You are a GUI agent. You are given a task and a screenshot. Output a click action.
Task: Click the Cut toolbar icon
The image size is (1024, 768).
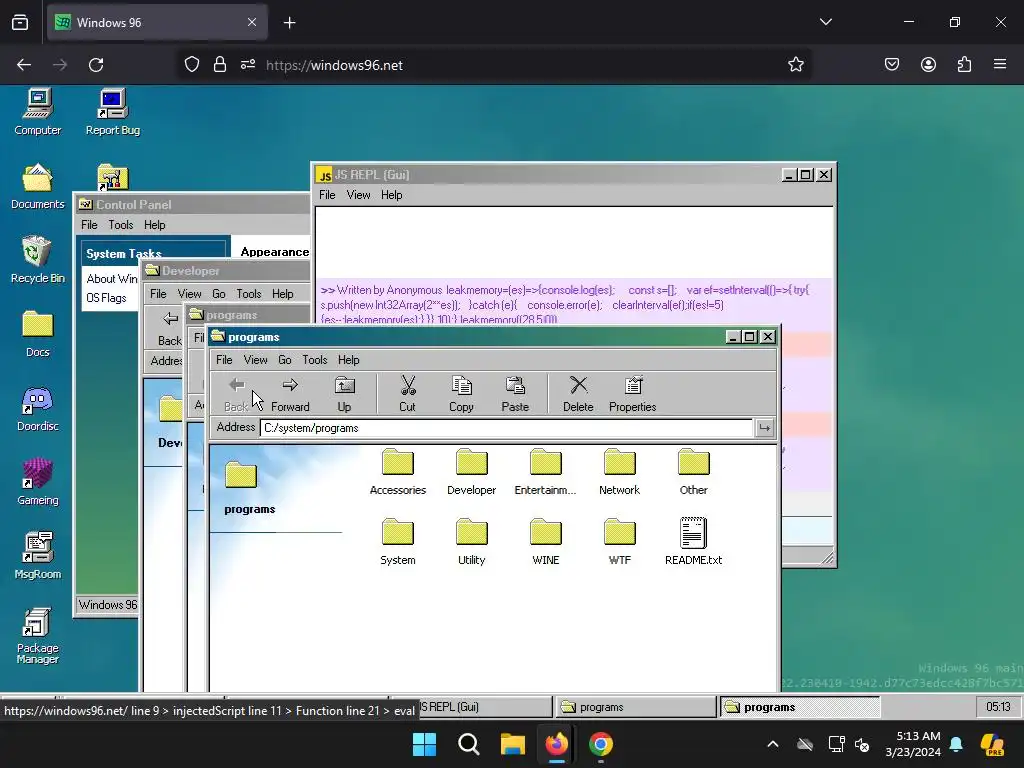[408, 394]
